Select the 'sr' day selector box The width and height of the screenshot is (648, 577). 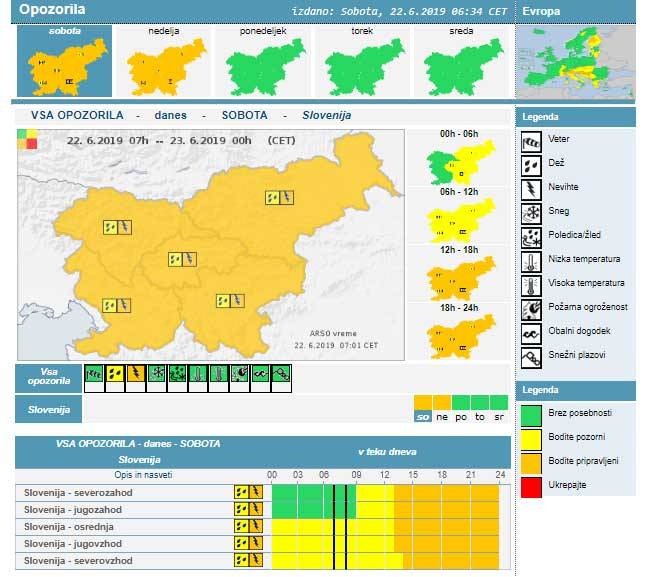pyautogui.click(x=498, y=416)
